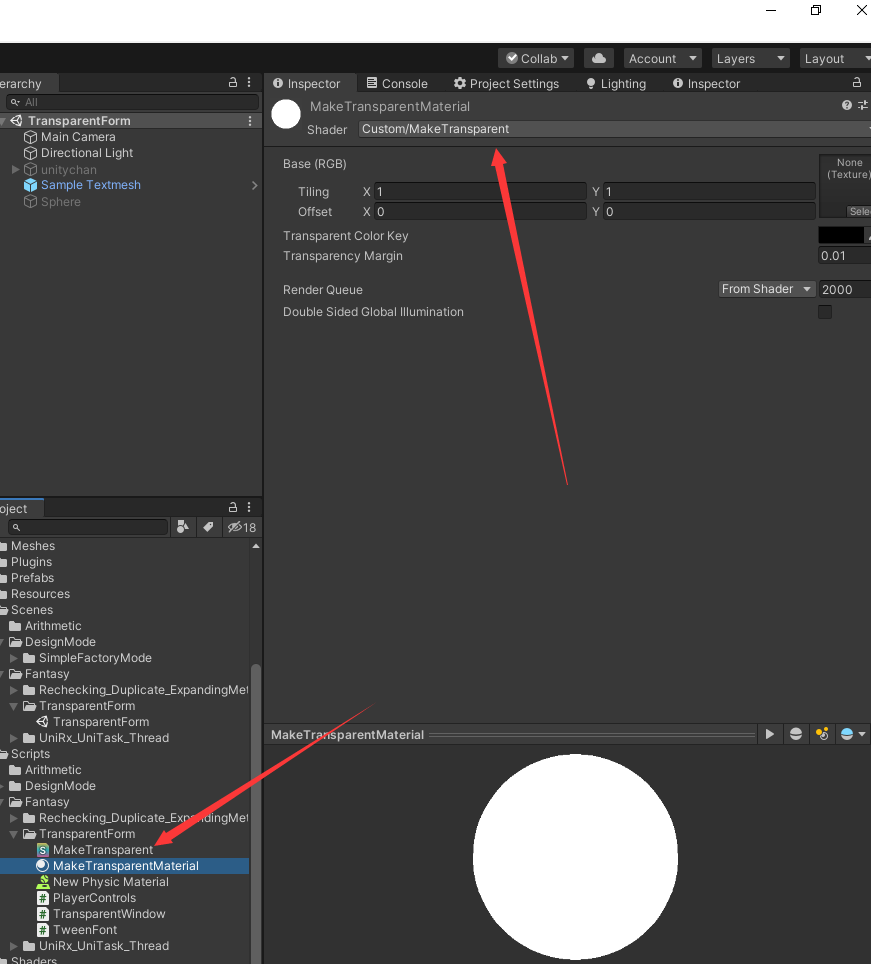Click the search by type icon in Project panel

pyautogui.click(x=183, y=527)
